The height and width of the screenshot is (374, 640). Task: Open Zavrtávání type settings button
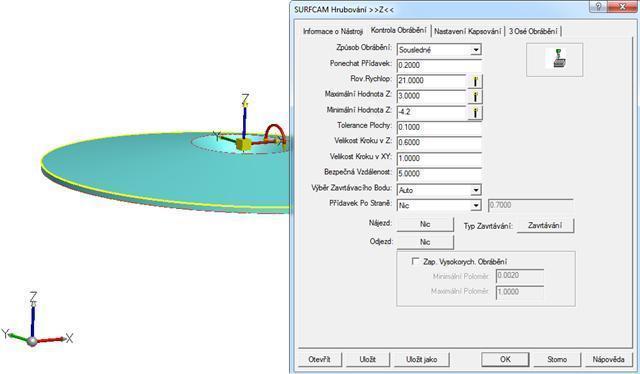[545, 225]
